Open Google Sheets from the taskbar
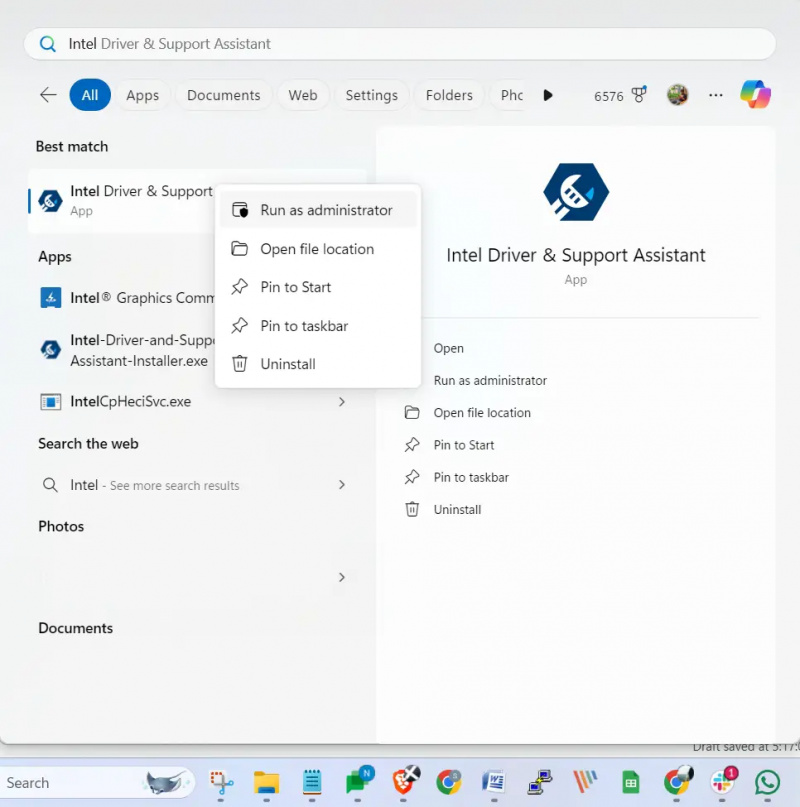The image size is (800, 807). [631, 783]
